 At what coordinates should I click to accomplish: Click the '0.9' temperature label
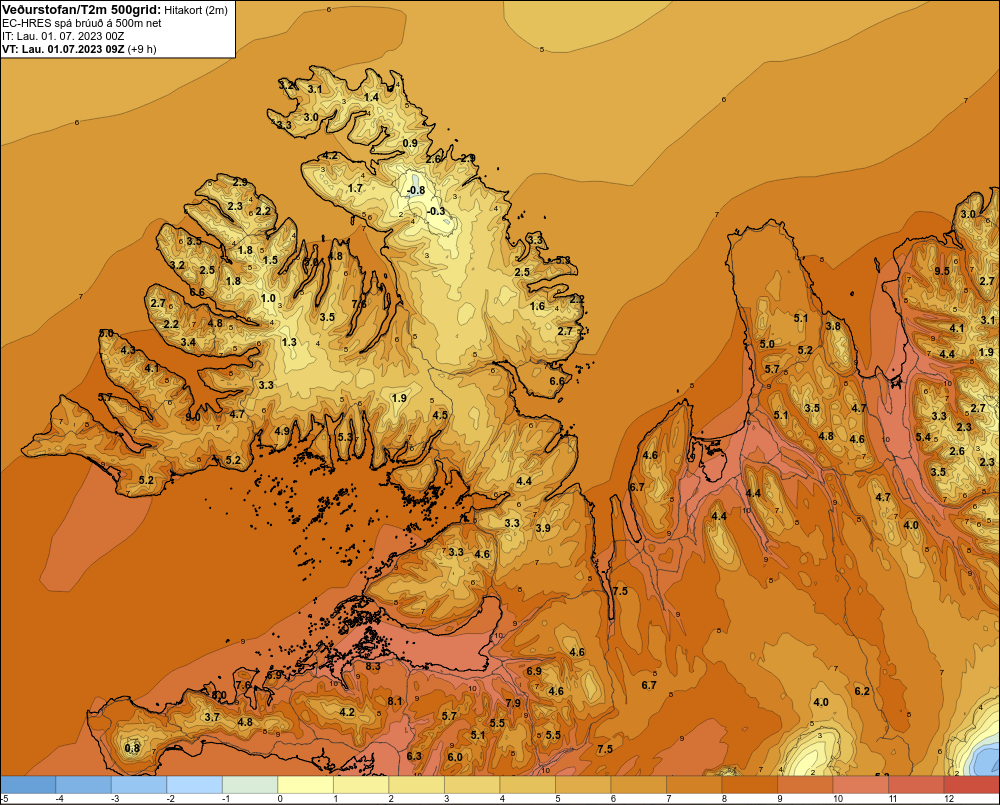point(410,143)
